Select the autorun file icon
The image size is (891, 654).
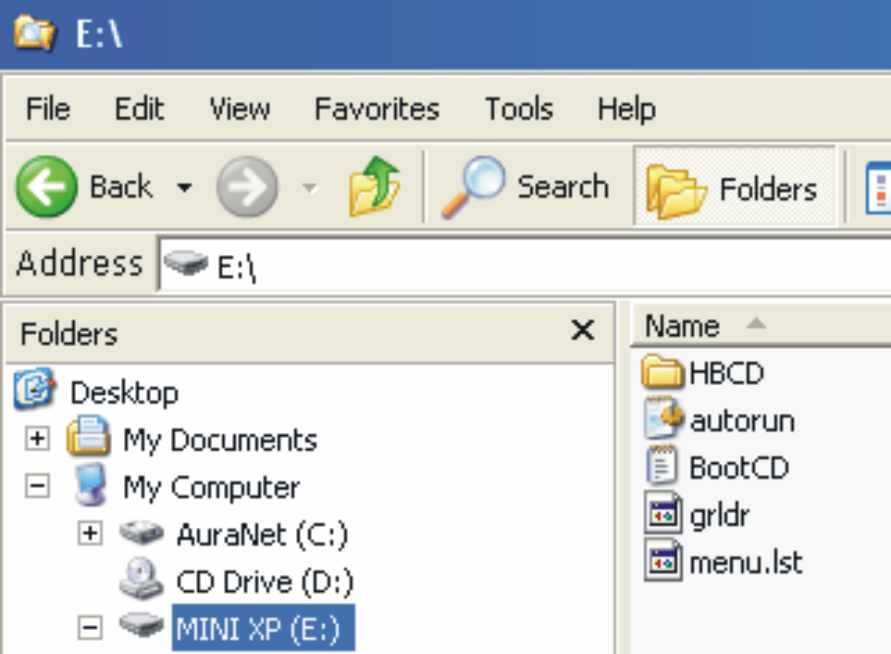tap(663, 419)
